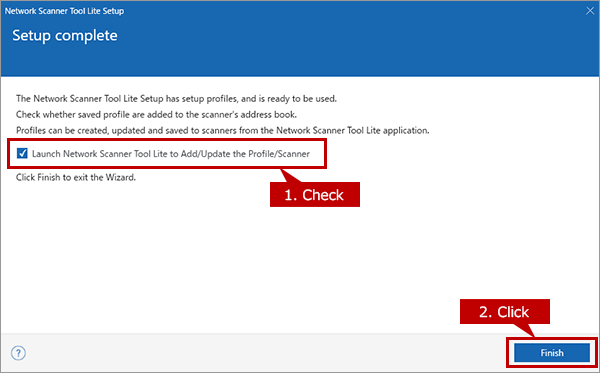Viewport: 600px width, 373px height.
Task: Click the 'Profiles can be created, updated and saved' line
Action: pos(223,130)
